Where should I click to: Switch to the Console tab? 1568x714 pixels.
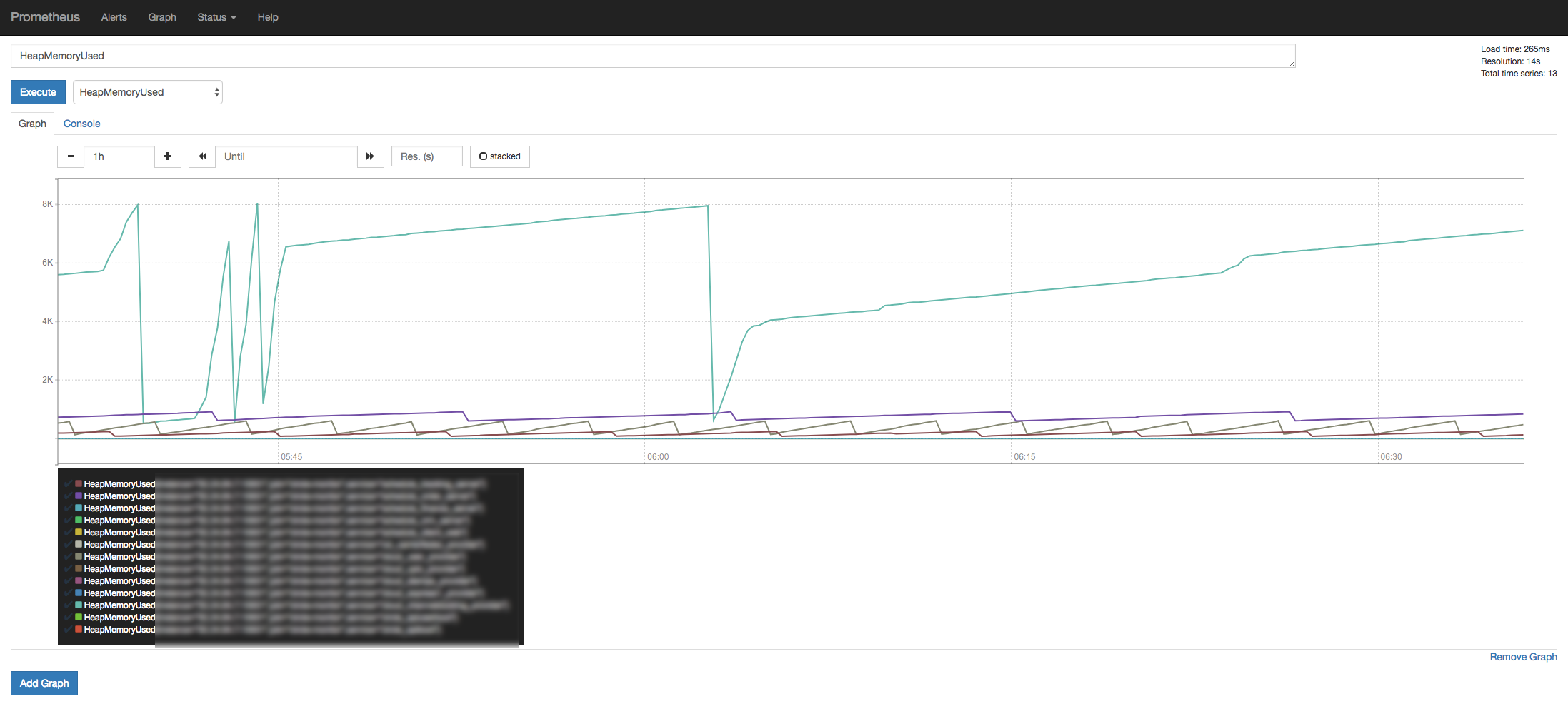pos(82,124)
